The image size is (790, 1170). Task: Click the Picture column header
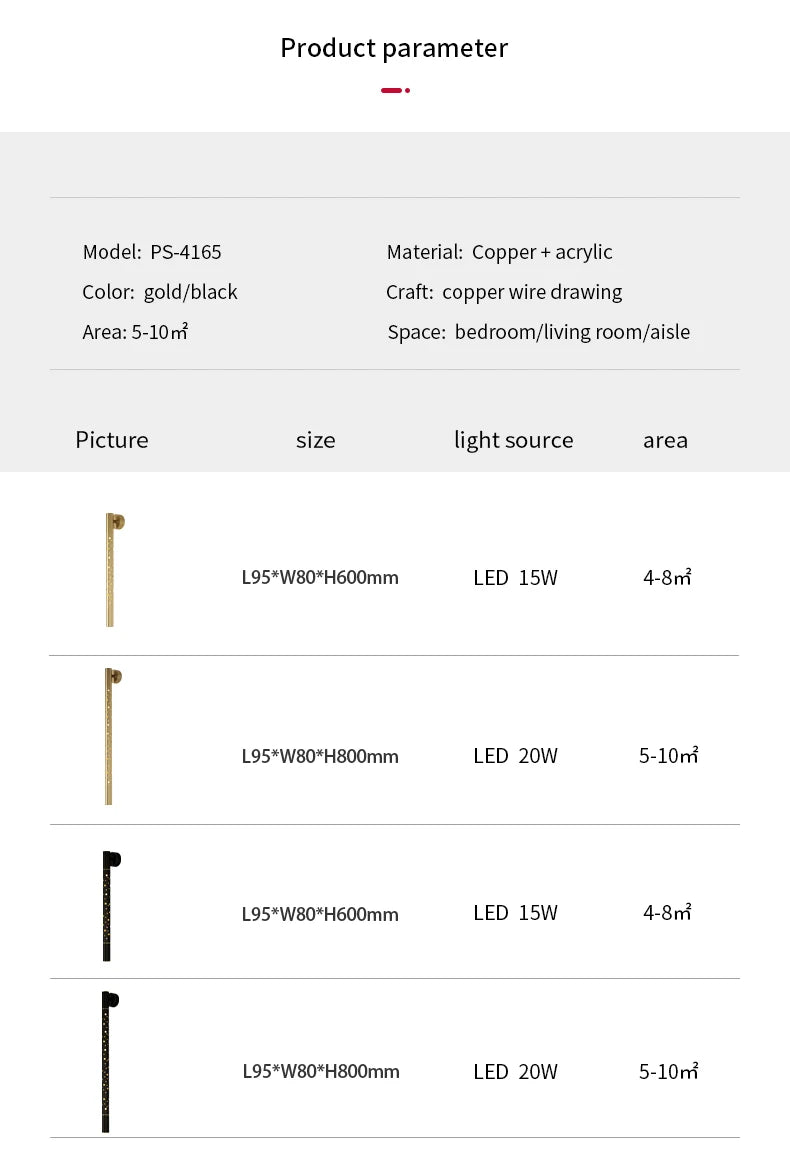point(112,440)
